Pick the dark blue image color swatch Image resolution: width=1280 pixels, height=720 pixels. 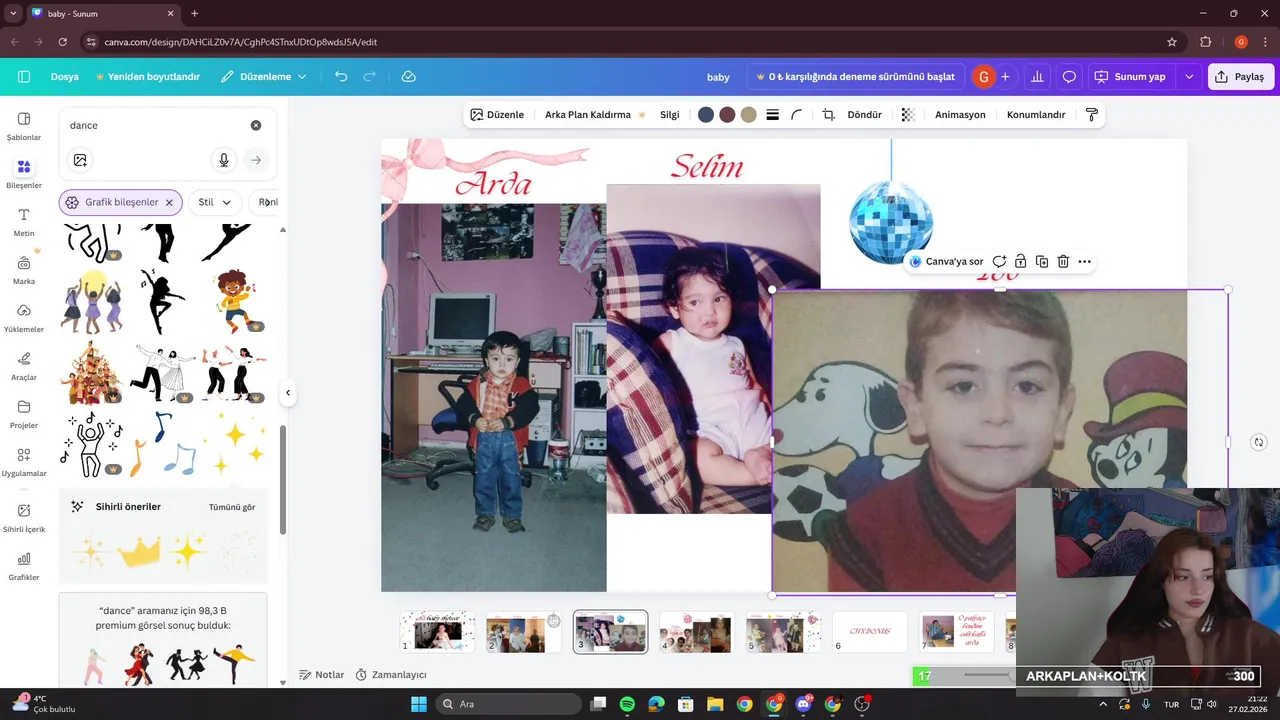(x=706, y=115)
